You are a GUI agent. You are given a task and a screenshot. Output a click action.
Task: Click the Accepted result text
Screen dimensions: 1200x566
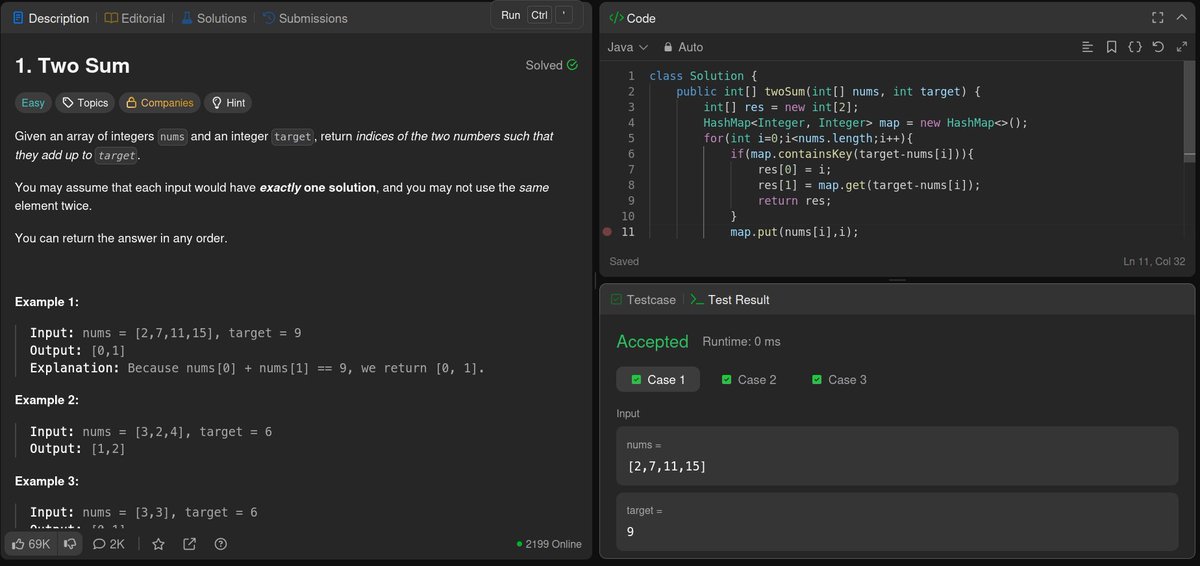coord(652,341)
